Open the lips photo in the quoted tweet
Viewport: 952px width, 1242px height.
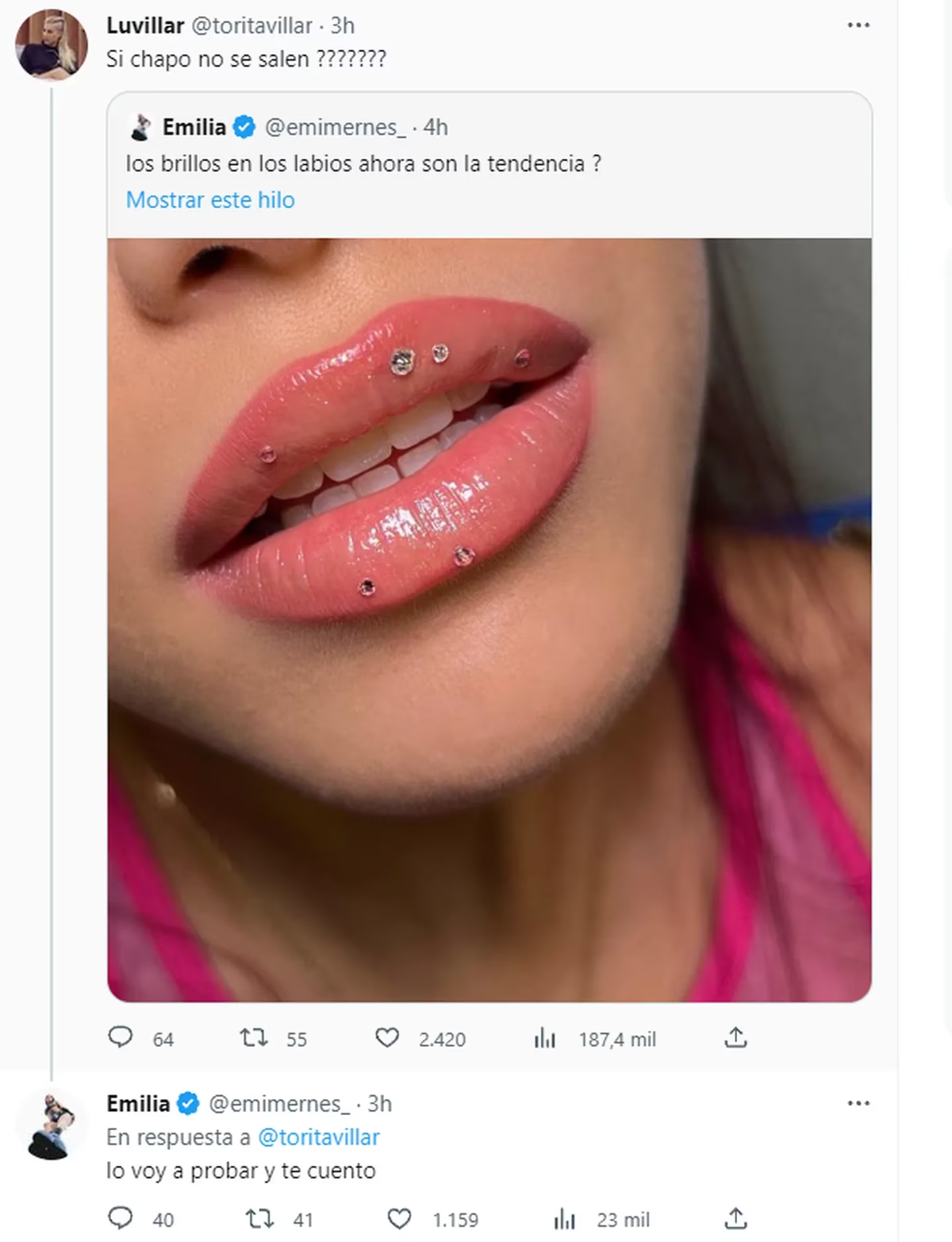coord(489,620)
